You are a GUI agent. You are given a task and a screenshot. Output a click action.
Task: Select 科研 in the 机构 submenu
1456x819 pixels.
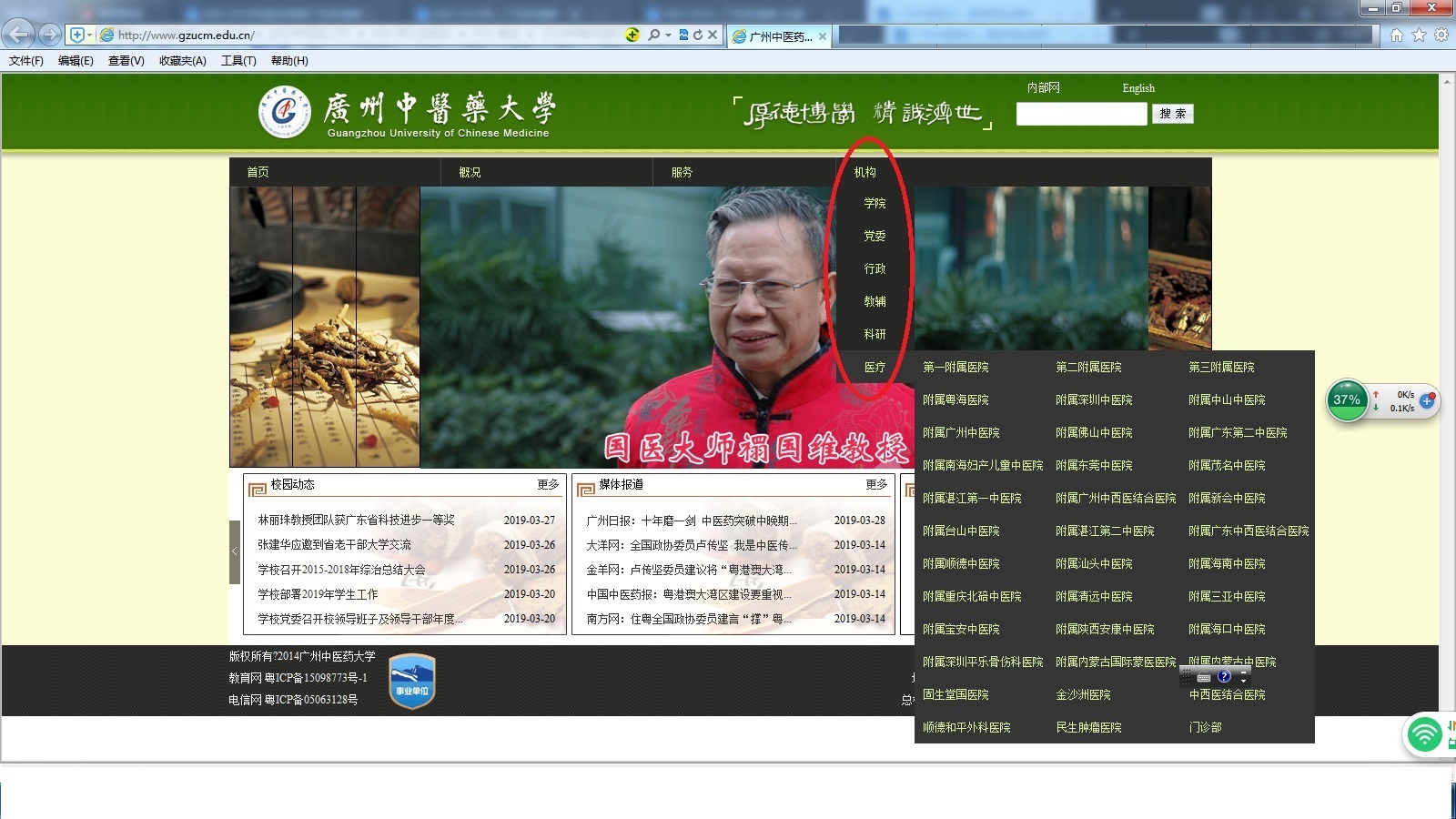pos(875,334)
